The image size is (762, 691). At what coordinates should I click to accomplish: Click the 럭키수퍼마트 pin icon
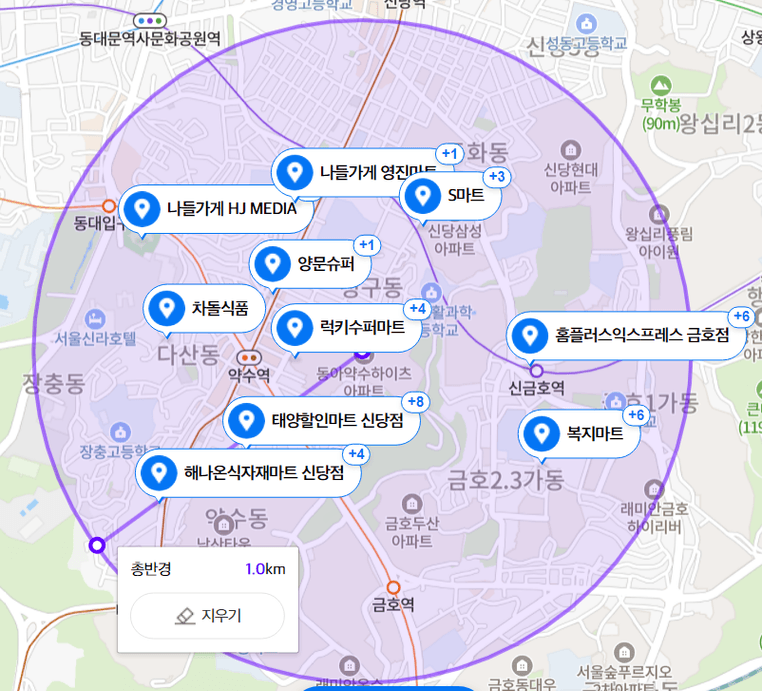[294, 328]
